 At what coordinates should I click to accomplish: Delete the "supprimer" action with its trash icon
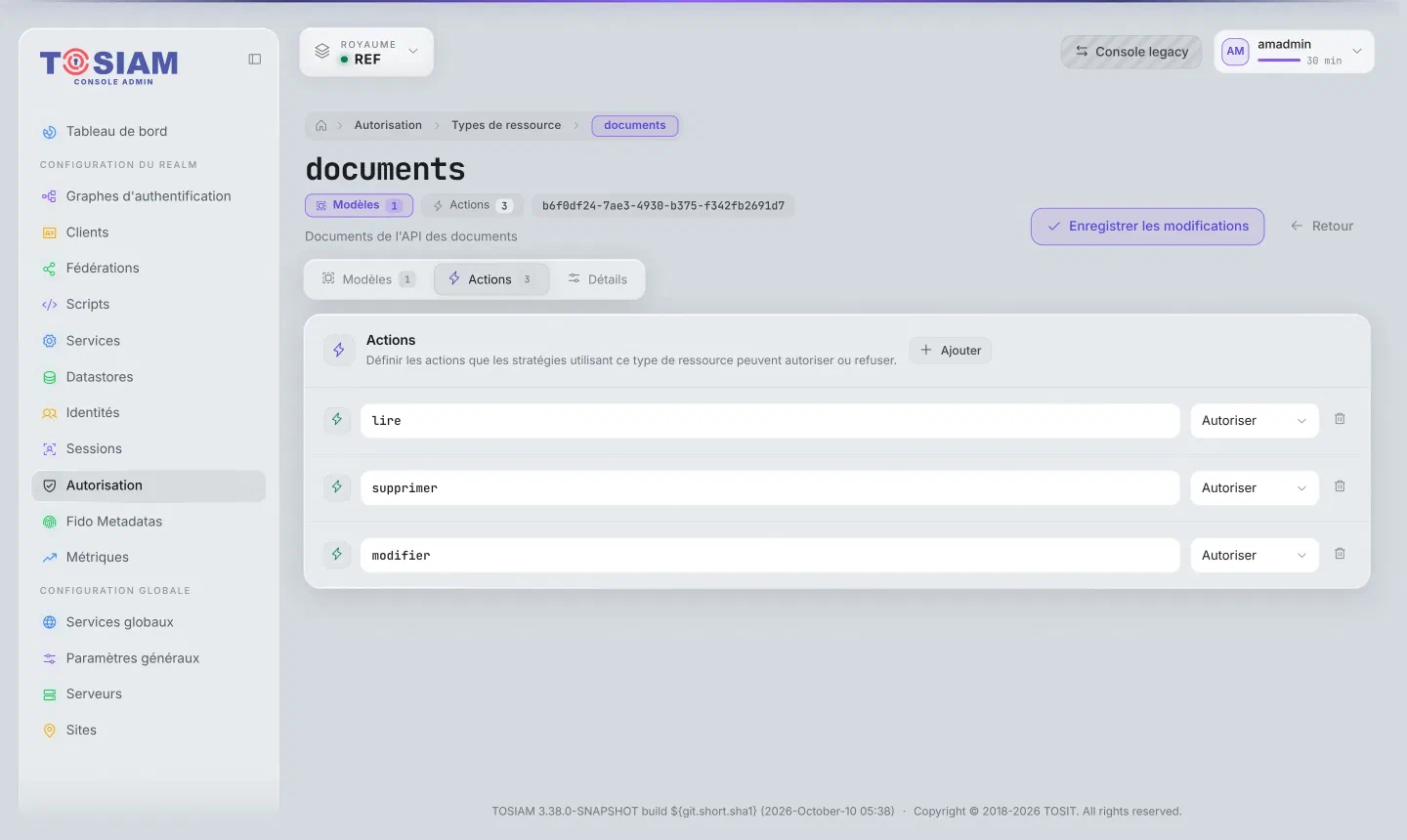[x=1340, y=486]
